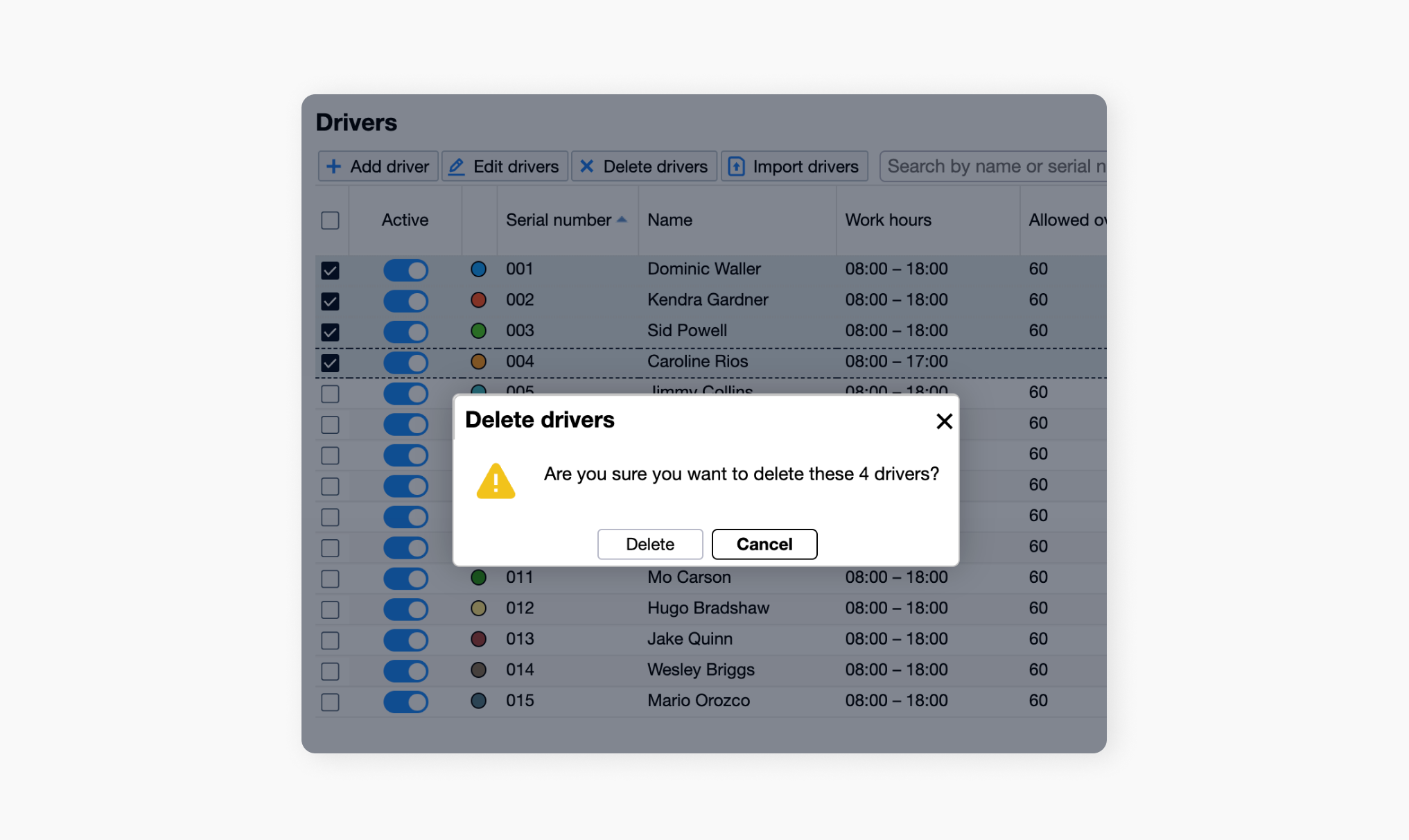Confirm deletion with the Delete button
Screen dimensions: 1409x840
tap(649, 544)
